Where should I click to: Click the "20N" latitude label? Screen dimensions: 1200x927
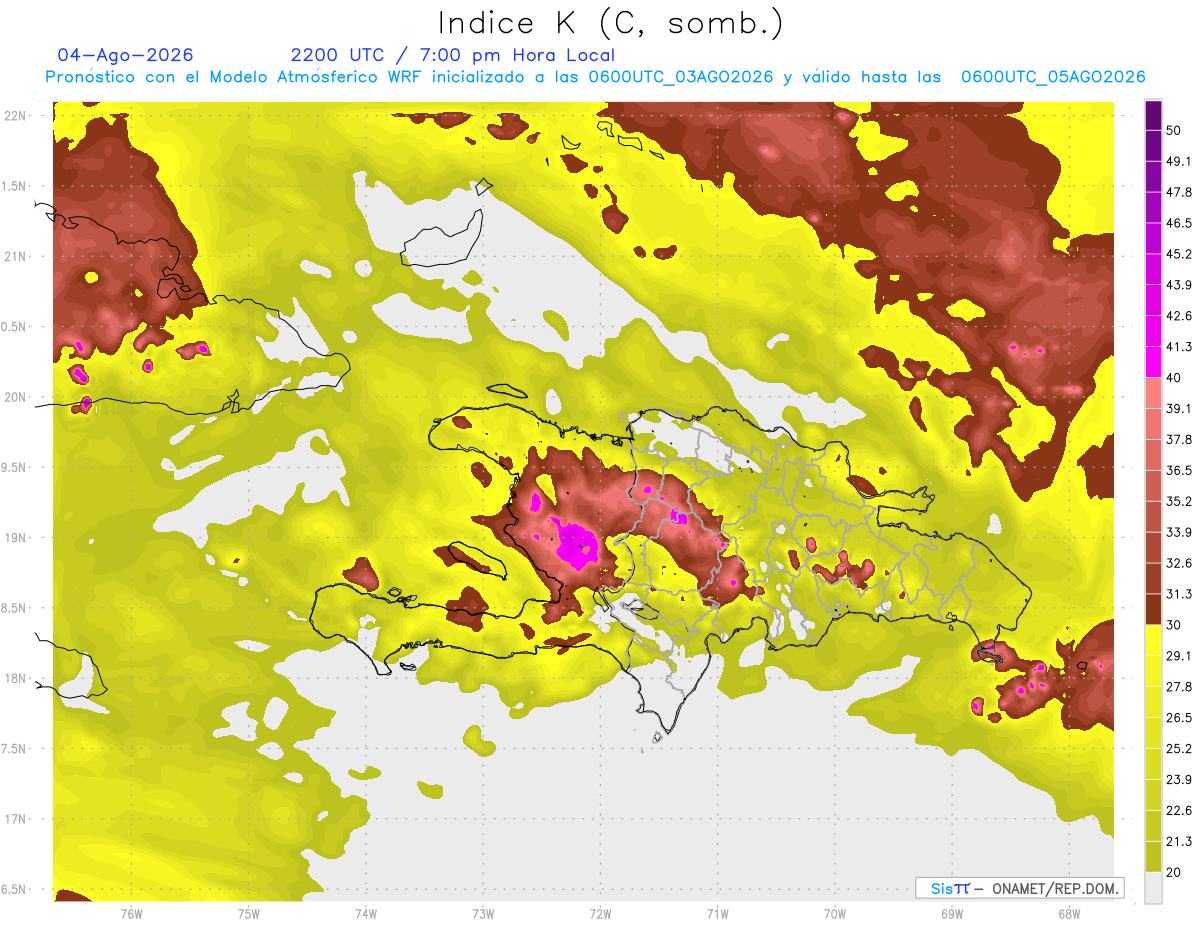(x=17, y=397)
